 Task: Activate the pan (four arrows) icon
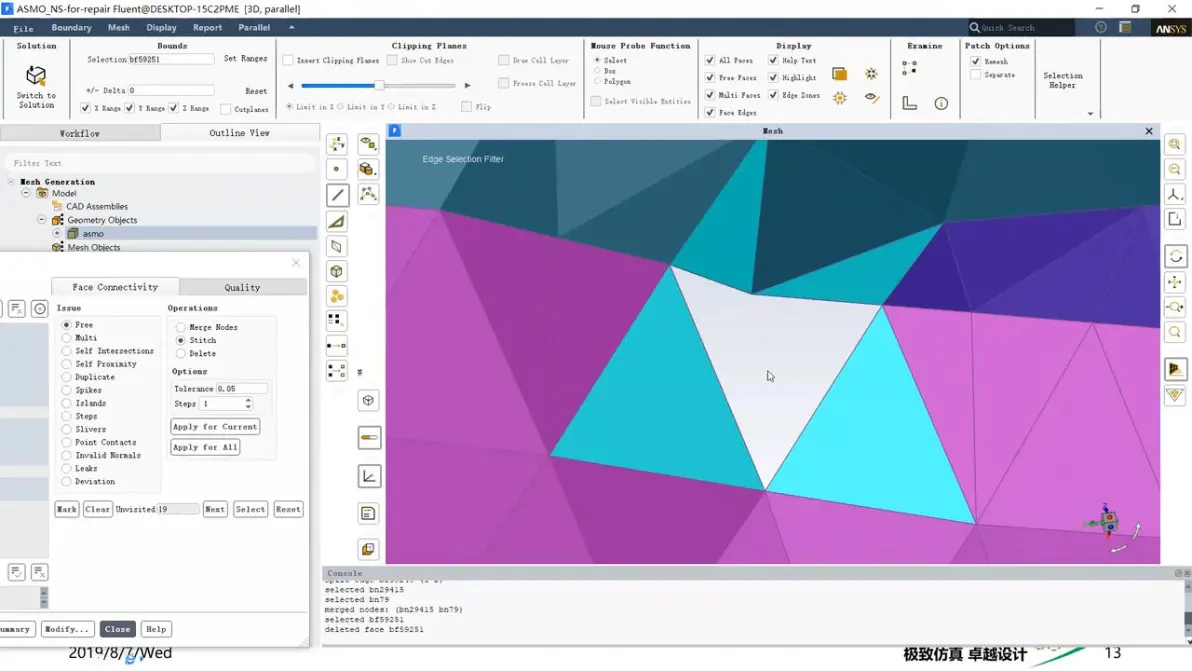(x=1175, y=282)
